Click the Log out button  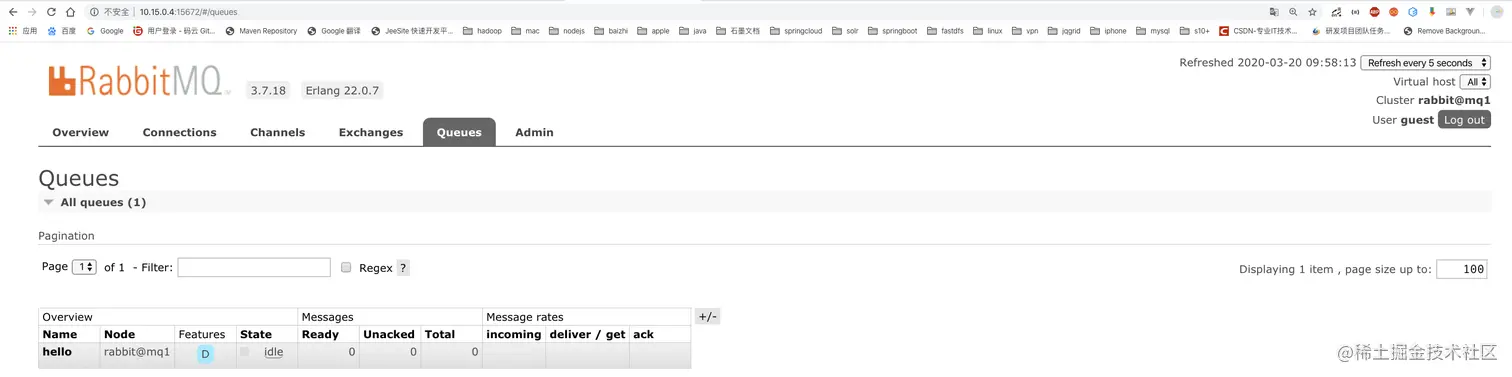click(x=1464, y=120)
